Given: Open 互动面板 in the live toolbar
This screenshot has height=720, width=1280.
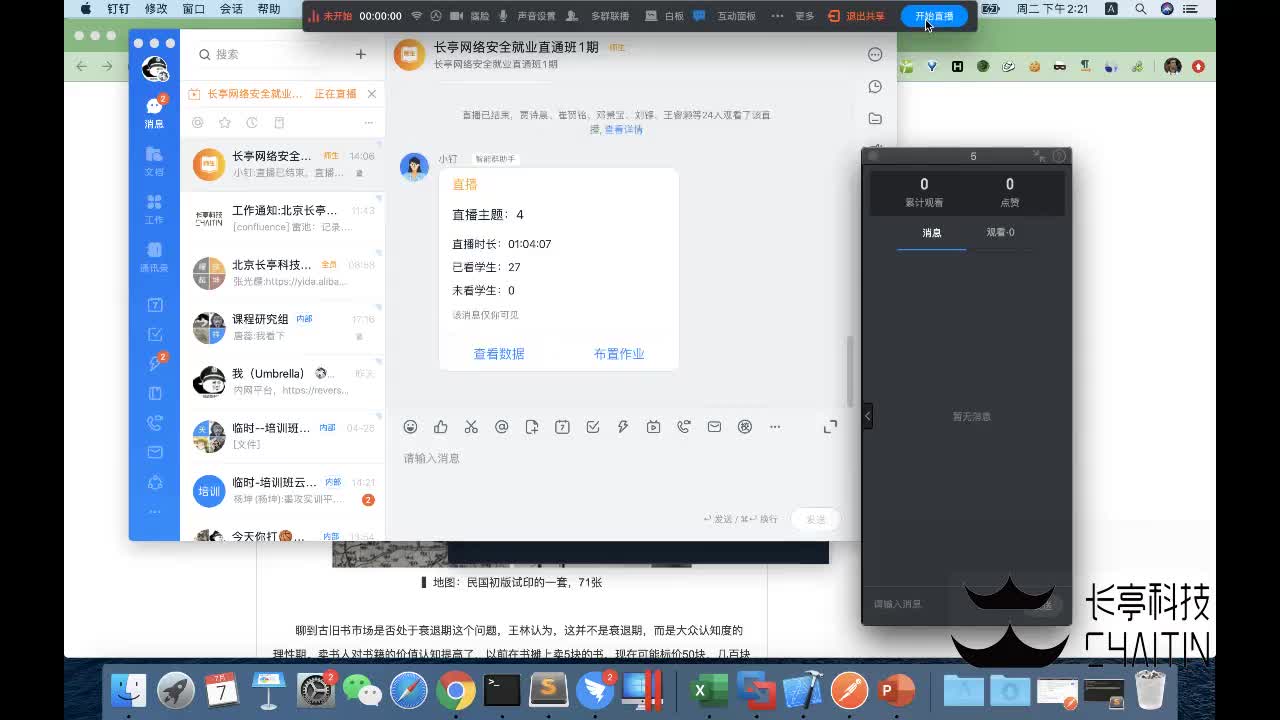Looking at the screenshot, I should point(725,16).
